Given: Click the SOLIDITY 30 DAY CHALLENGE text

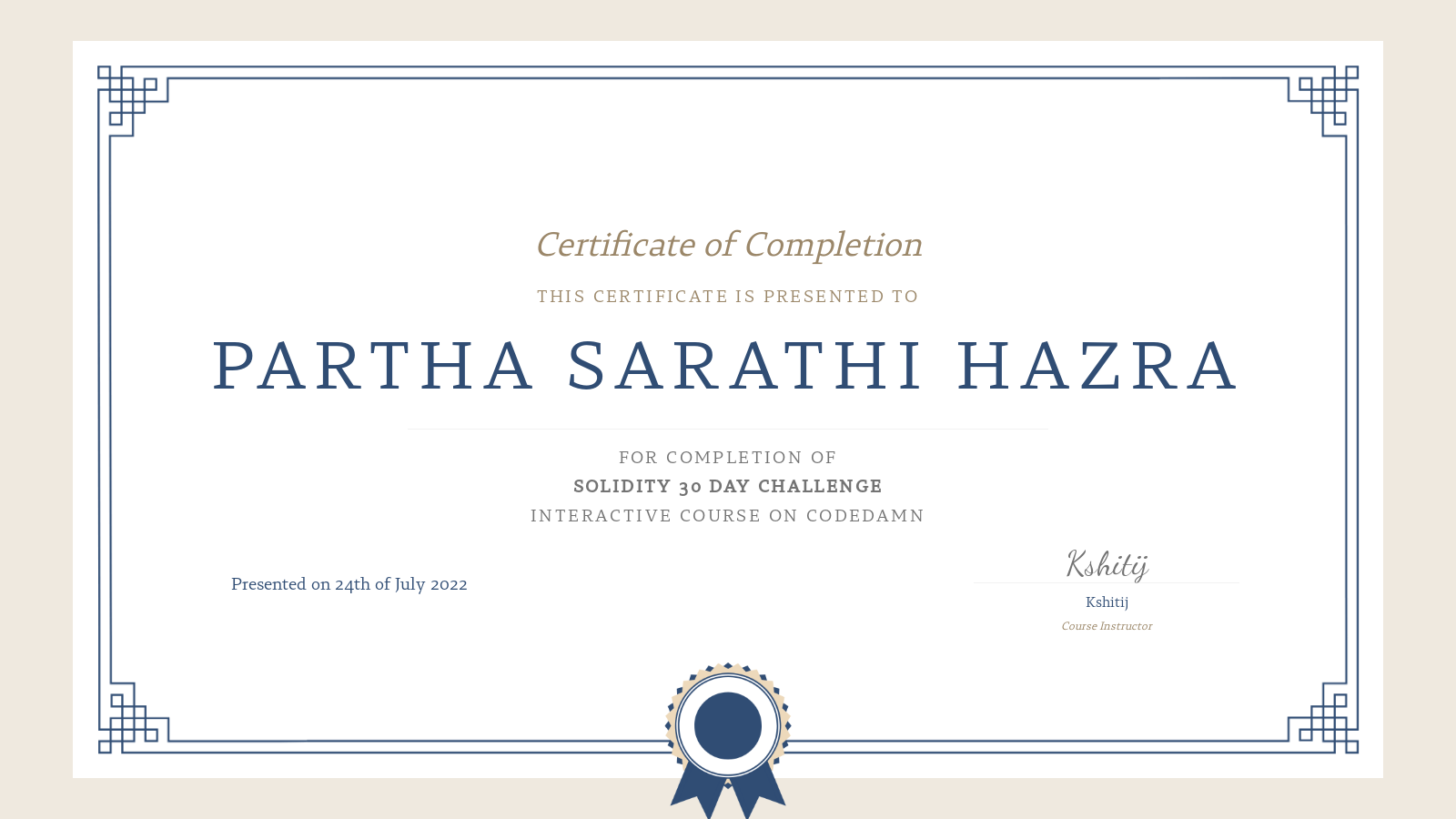Looking at the screenshot, I should pos(727,486).
